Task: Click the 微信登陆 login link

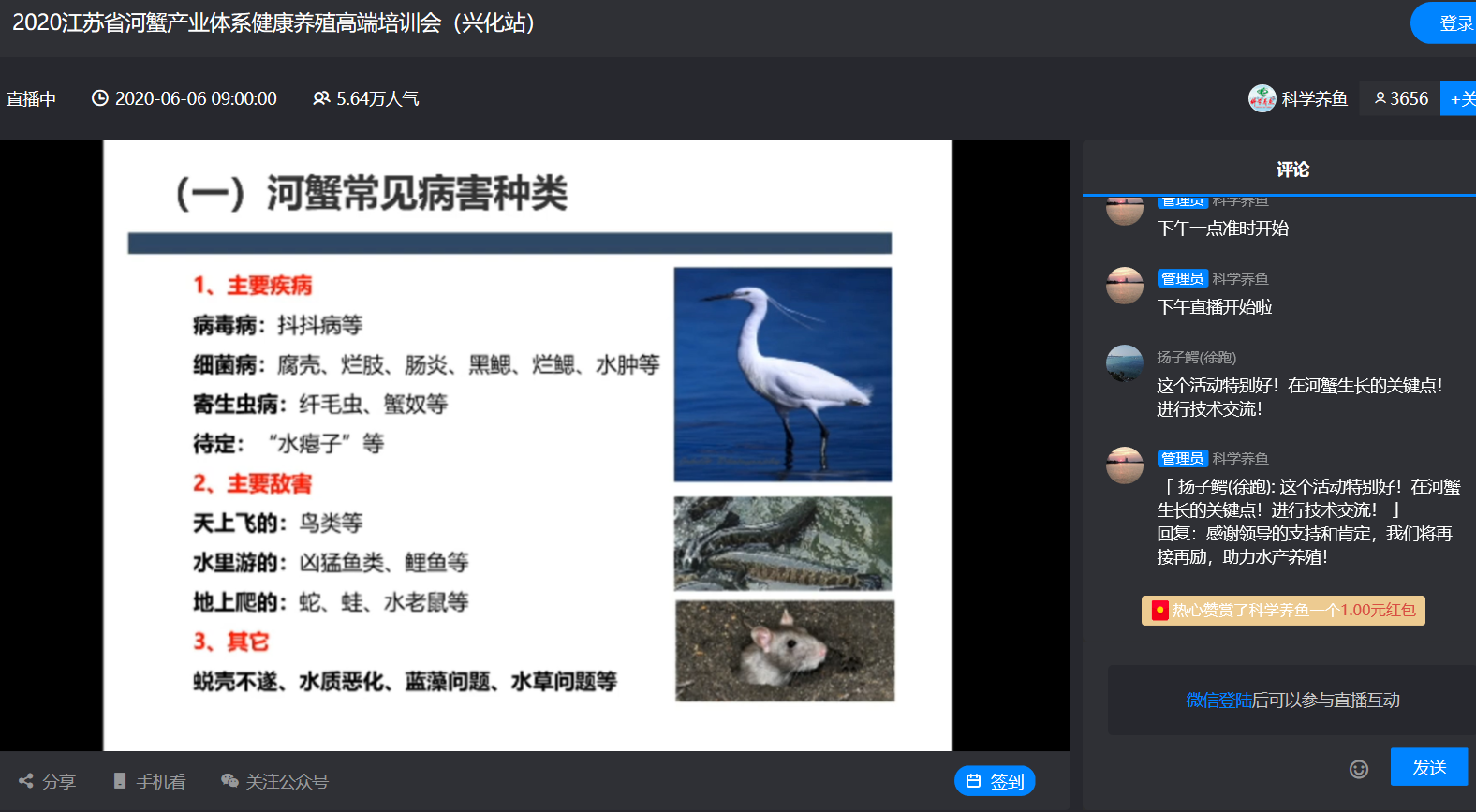Action: click(1218, 700)
